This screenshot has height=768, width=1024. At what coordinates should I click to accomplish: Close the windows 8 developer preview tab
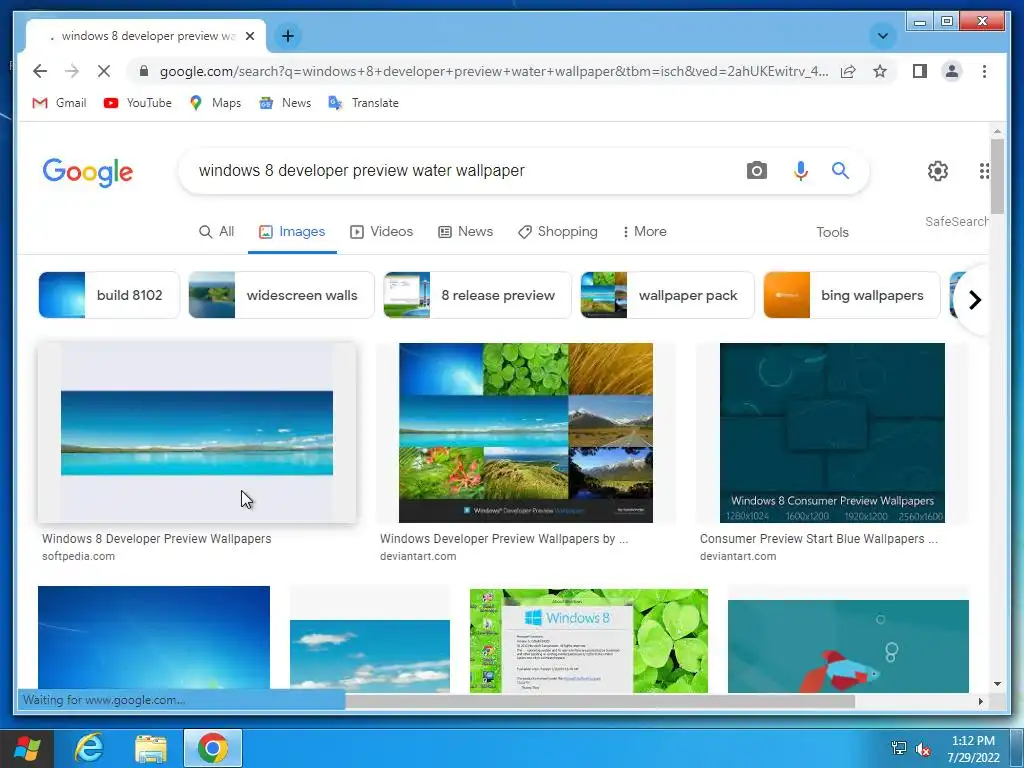tap(249, 36)
